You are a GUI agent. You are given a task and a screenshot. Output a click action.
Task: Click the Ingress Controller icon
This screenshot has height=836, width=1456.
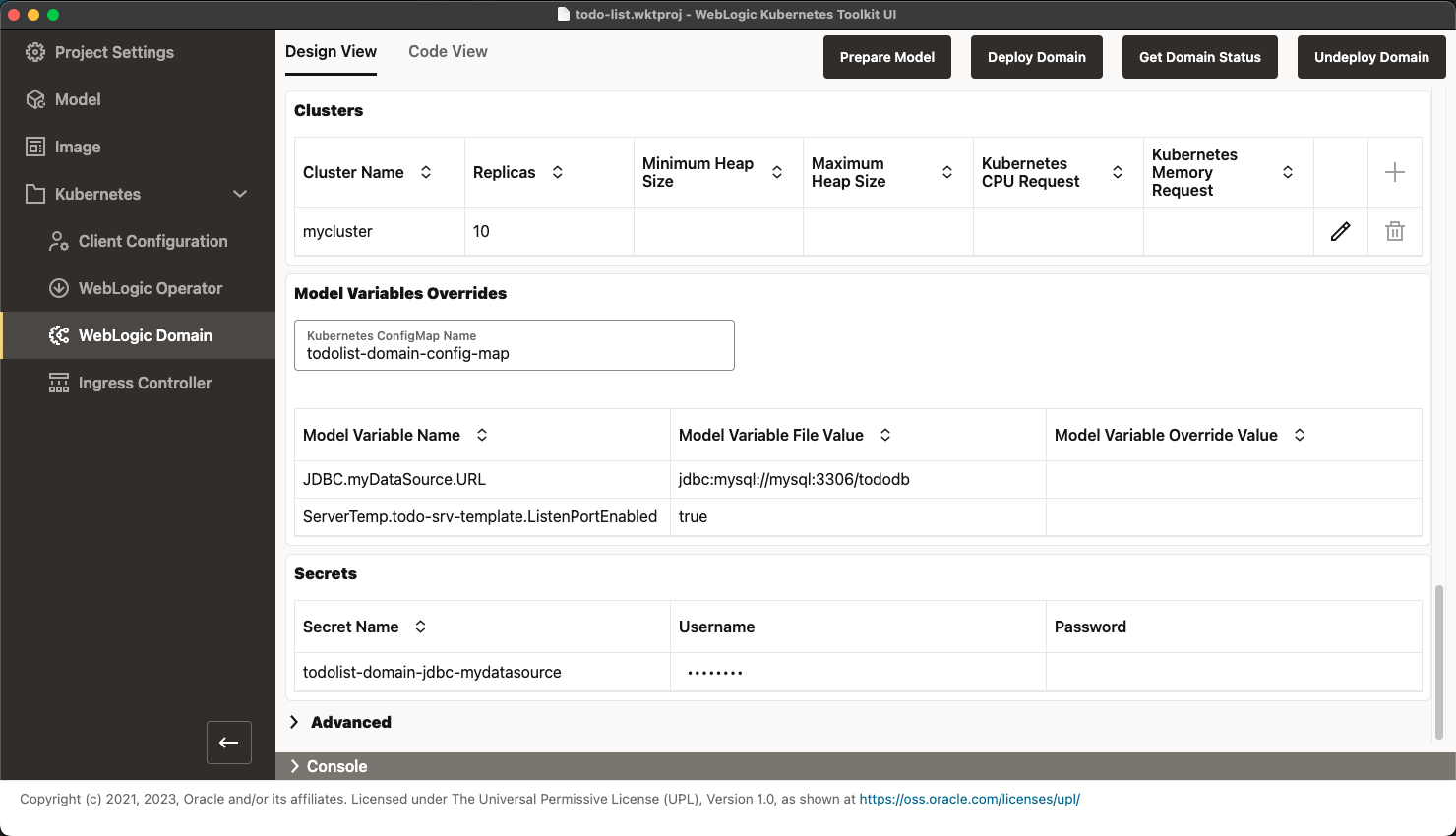[x=59, y=383]
